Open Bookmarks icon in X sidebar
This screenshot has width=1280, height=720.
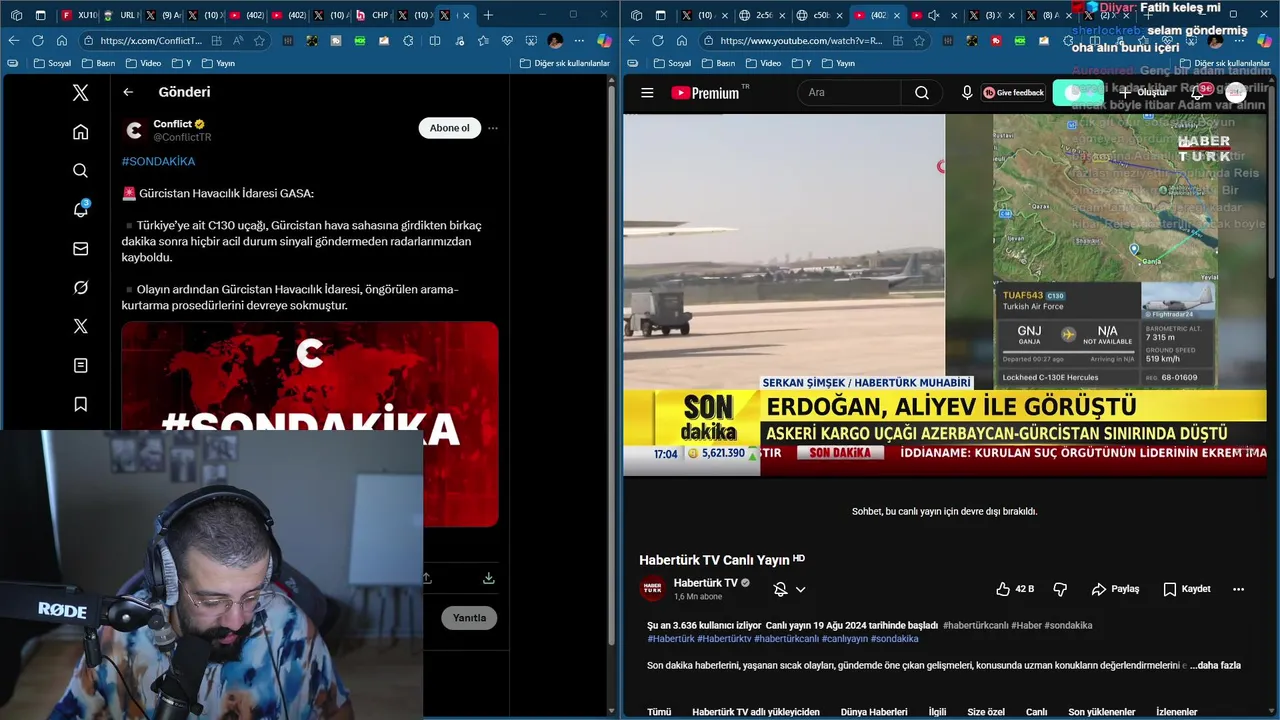(81, 405)
